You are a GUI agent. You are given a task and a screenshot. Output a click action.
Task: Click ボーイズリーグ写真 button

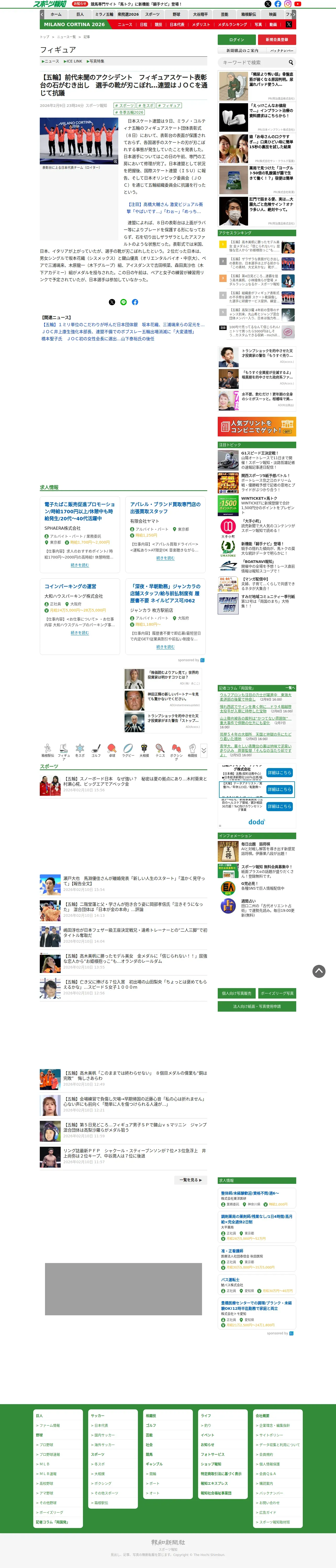[277, 993]
